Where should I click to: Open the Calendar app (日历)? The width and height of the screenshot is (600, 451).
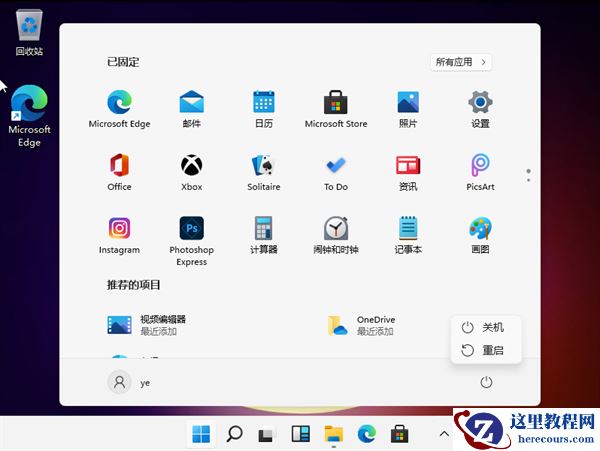(264, 109)
